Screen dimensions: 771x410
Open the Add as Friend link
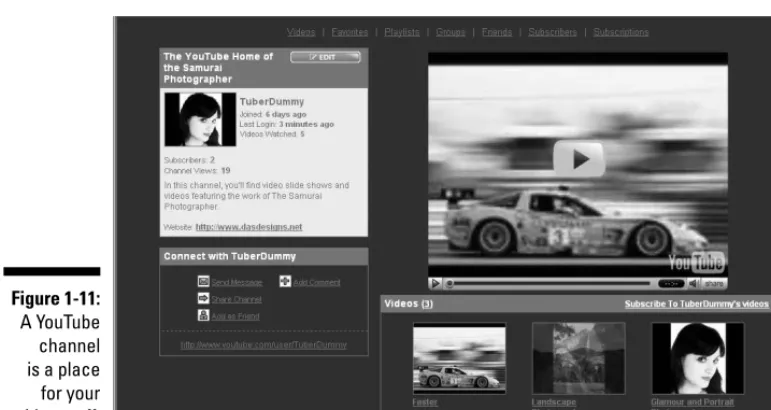(x=235, y=316)
